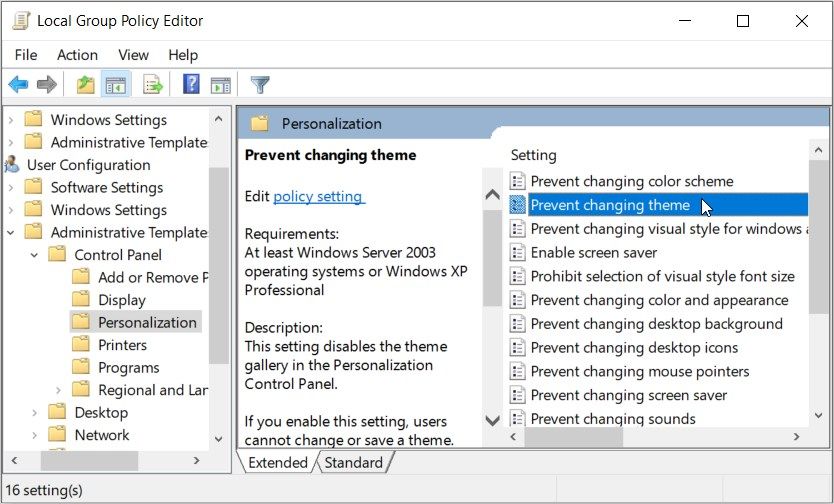This screenshot has height=504, width=834.
Task: Click settings list scroll up arrow
Action: click(819, 151)
